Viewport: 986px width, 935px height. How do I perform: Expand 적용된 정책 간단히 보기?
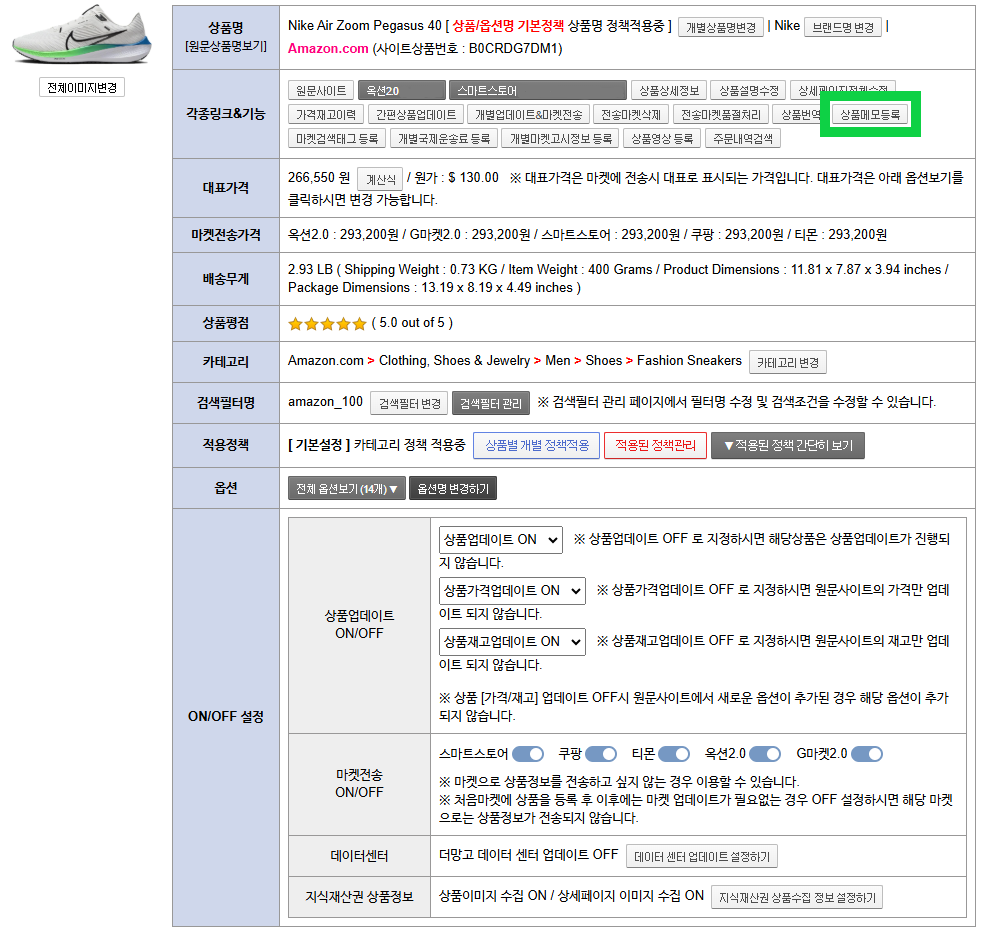(787, 445)
